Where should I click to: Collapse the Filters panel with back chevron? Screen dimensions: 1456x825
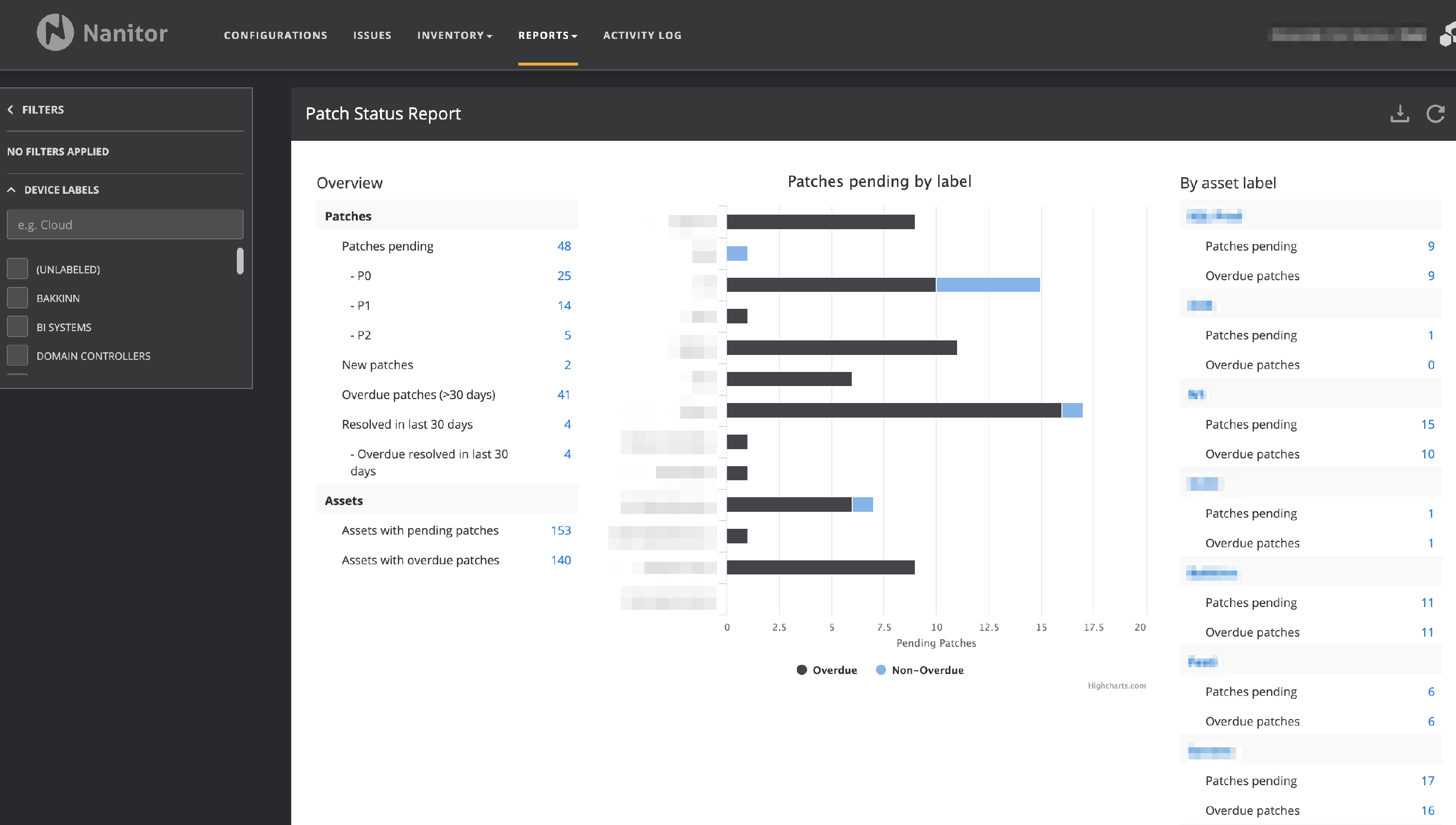point(11,110)
